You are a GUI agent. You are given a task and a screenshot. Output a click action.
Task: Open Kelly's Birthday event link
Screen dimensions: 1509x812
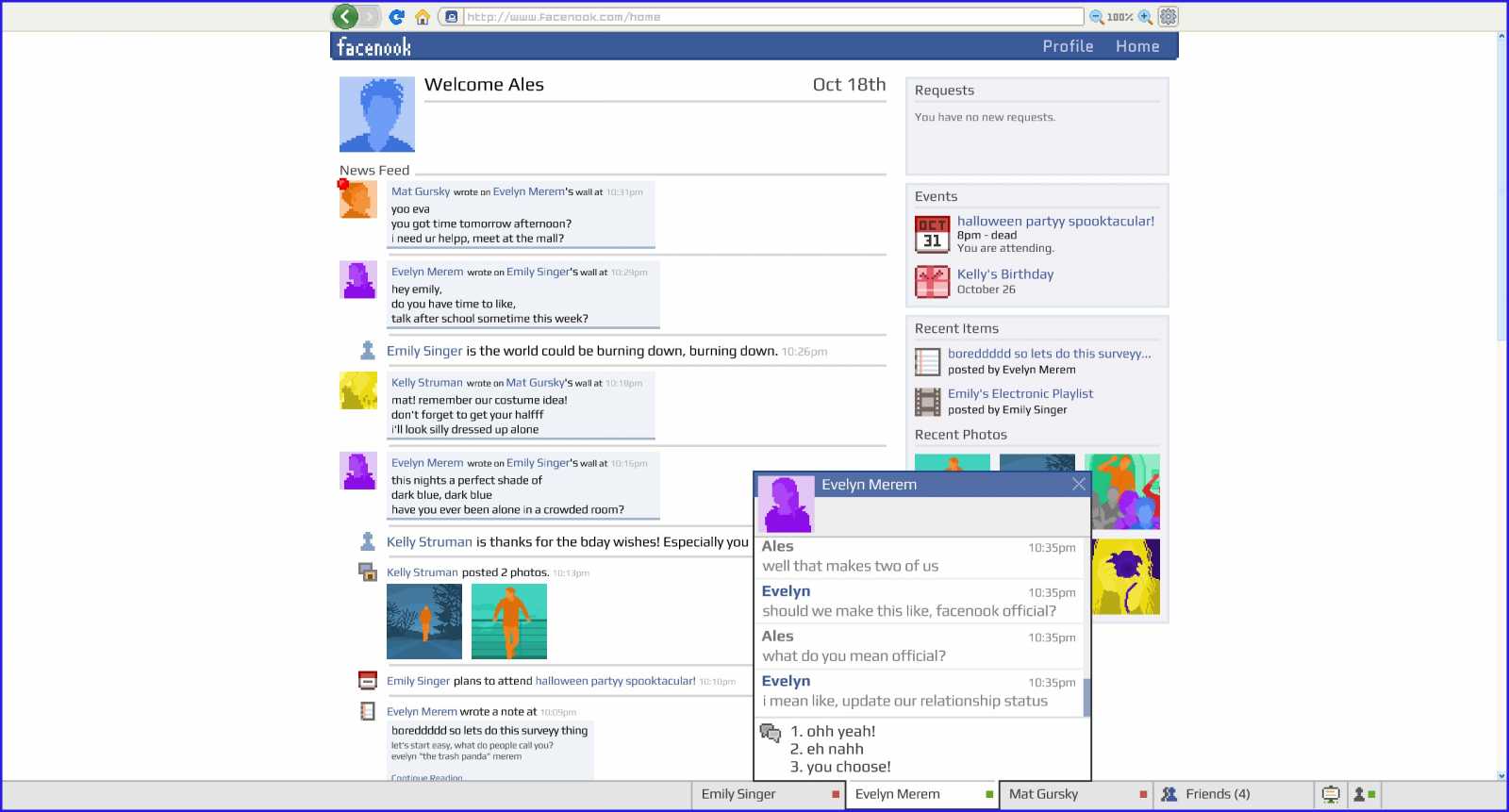coord(1005,273)
